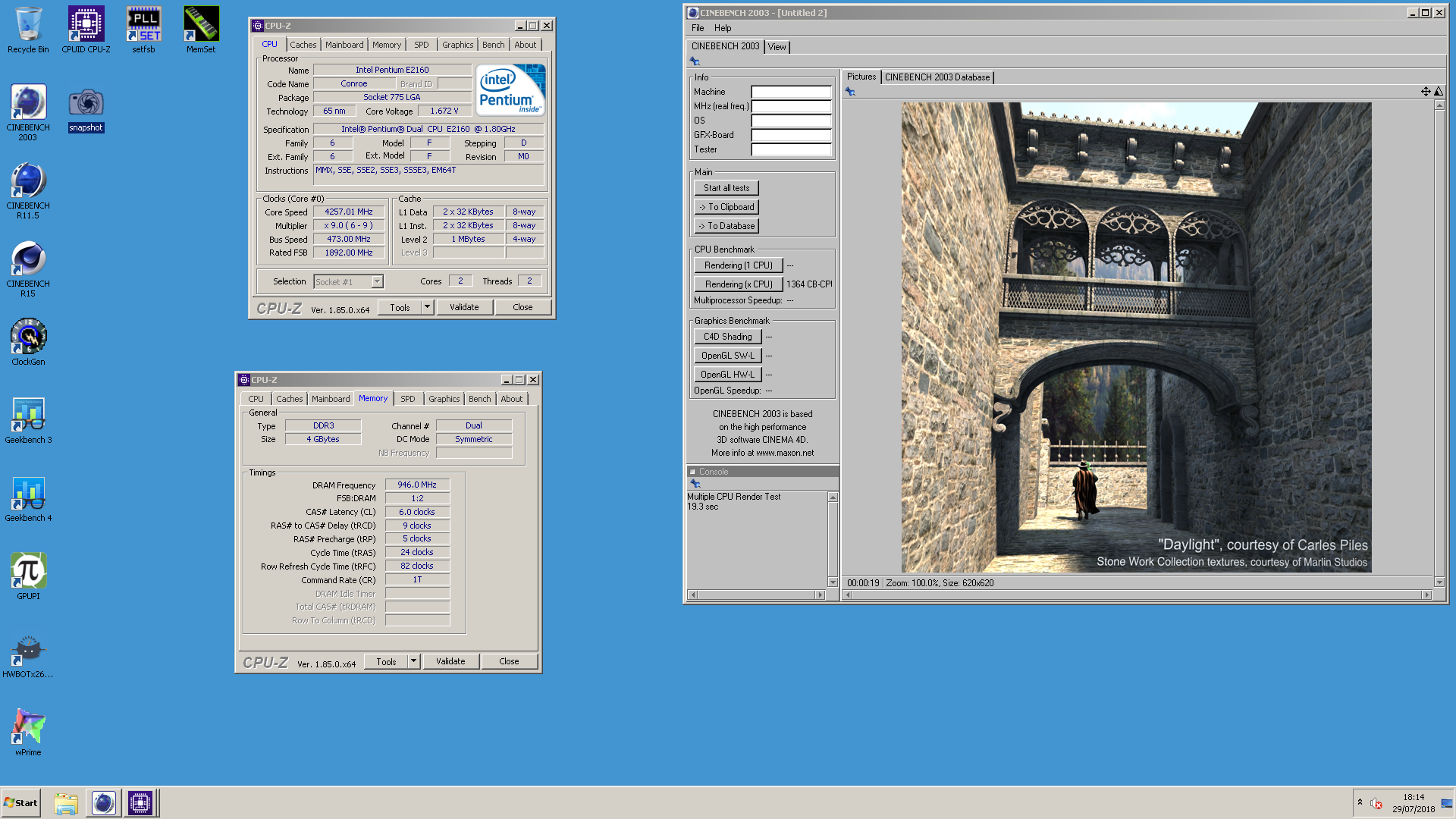
Task: Click Start all tests button
Action: 726,188
